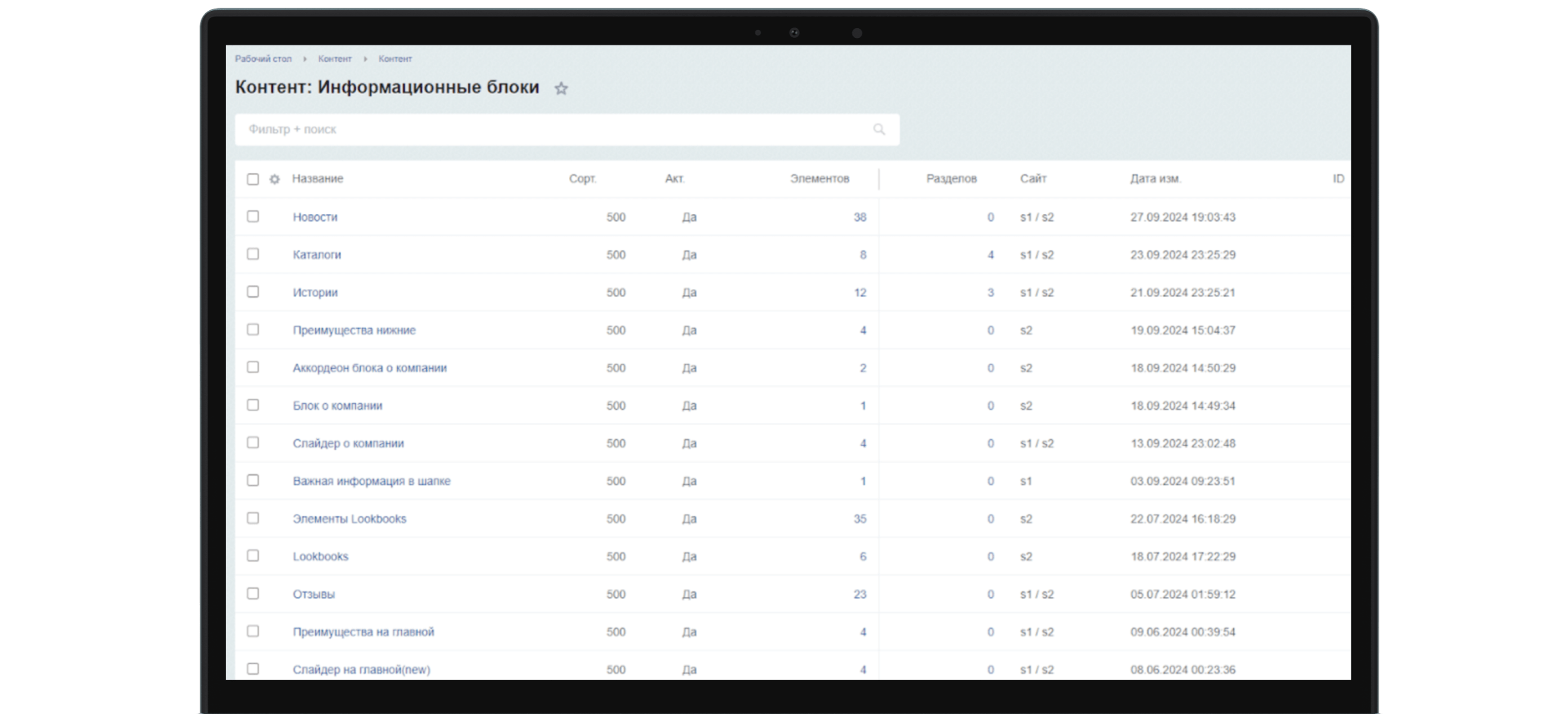Toggle the select-all header checkbox

[x=252, y=180]
